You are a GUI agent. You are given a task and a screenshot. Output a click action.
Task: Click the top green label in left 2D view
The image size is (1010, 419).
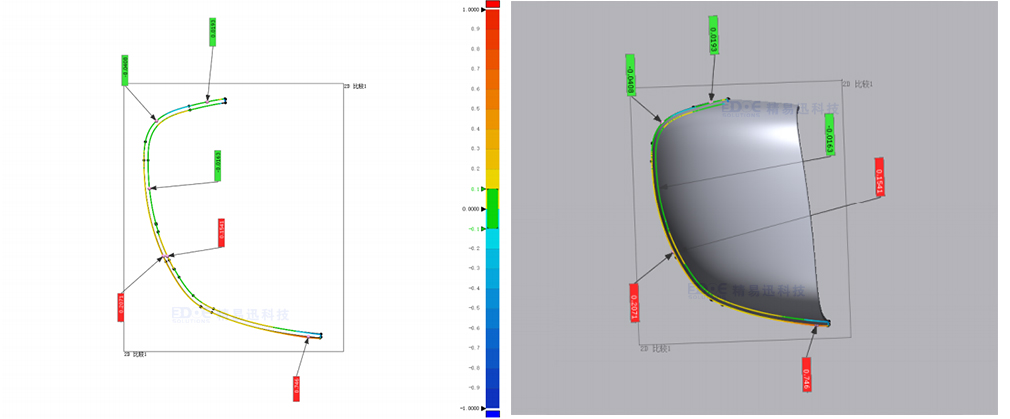pyautogui.click(x=213, y=32)
